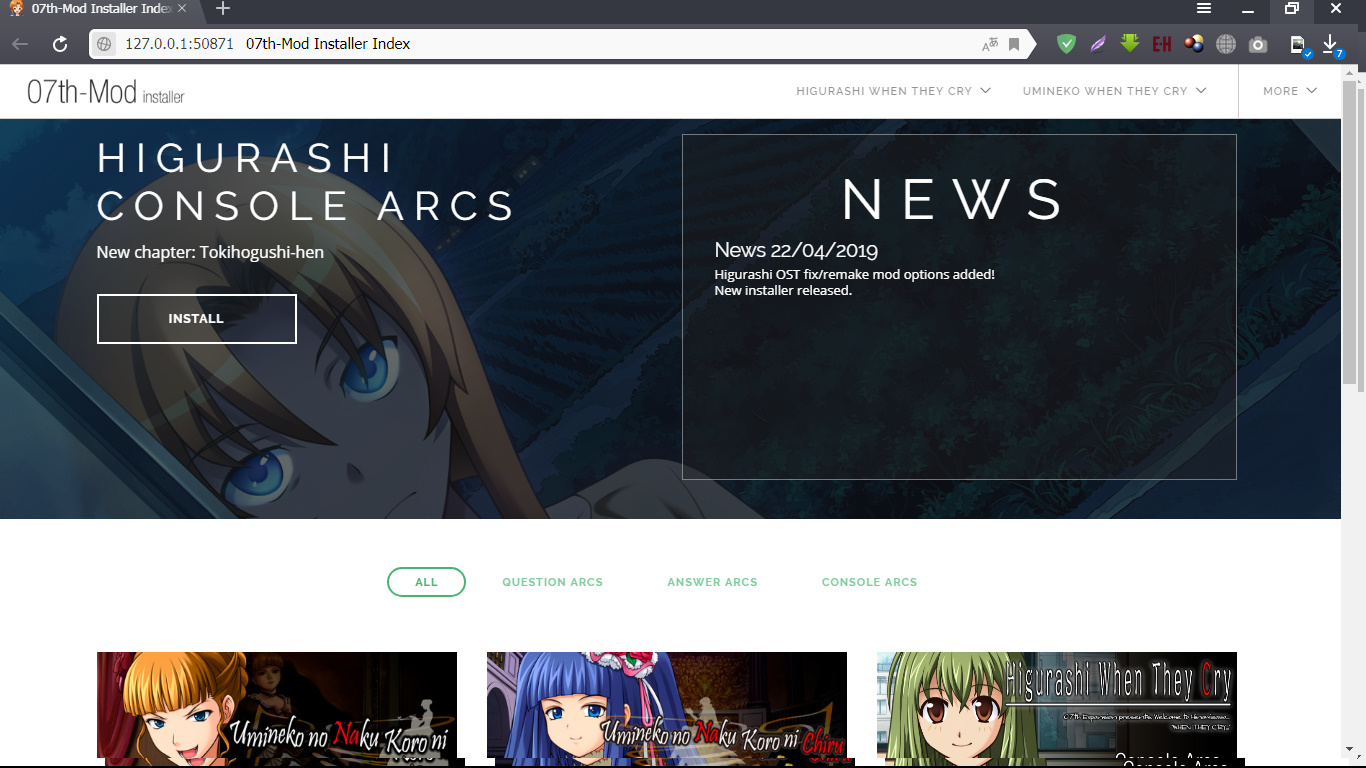Image resolution: width=1366 pixels, height=768 pixels.
Task: Filter by Console Arcs
Action: 869,582
